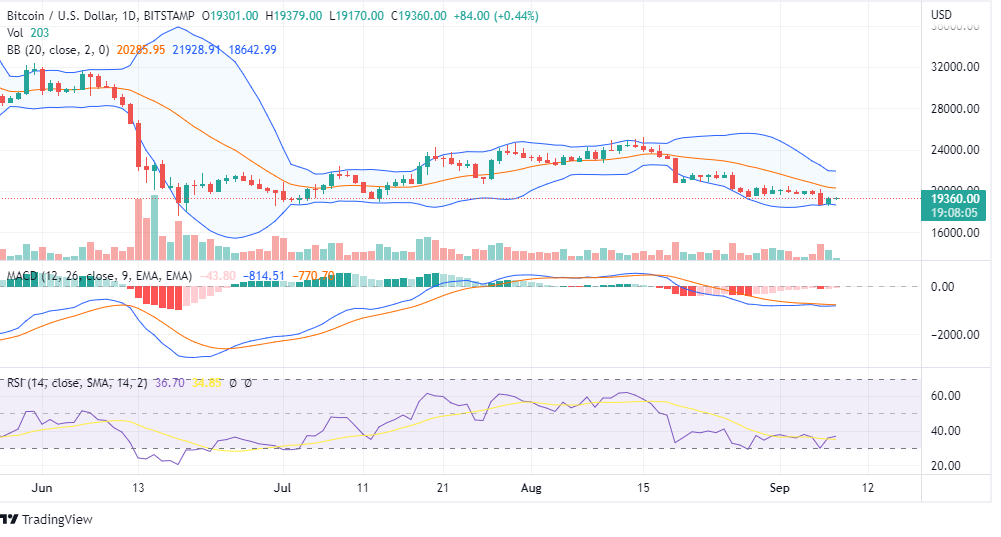Click the Aug label on the time axis

532,488
